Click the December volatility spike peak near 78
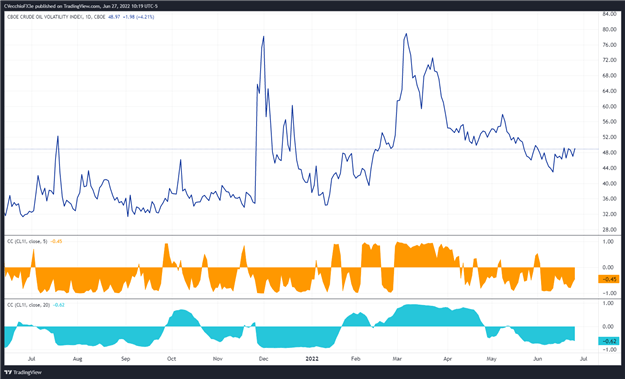This screenshot has width=625, height=379. pyautogui.click(x=263, y=37)
